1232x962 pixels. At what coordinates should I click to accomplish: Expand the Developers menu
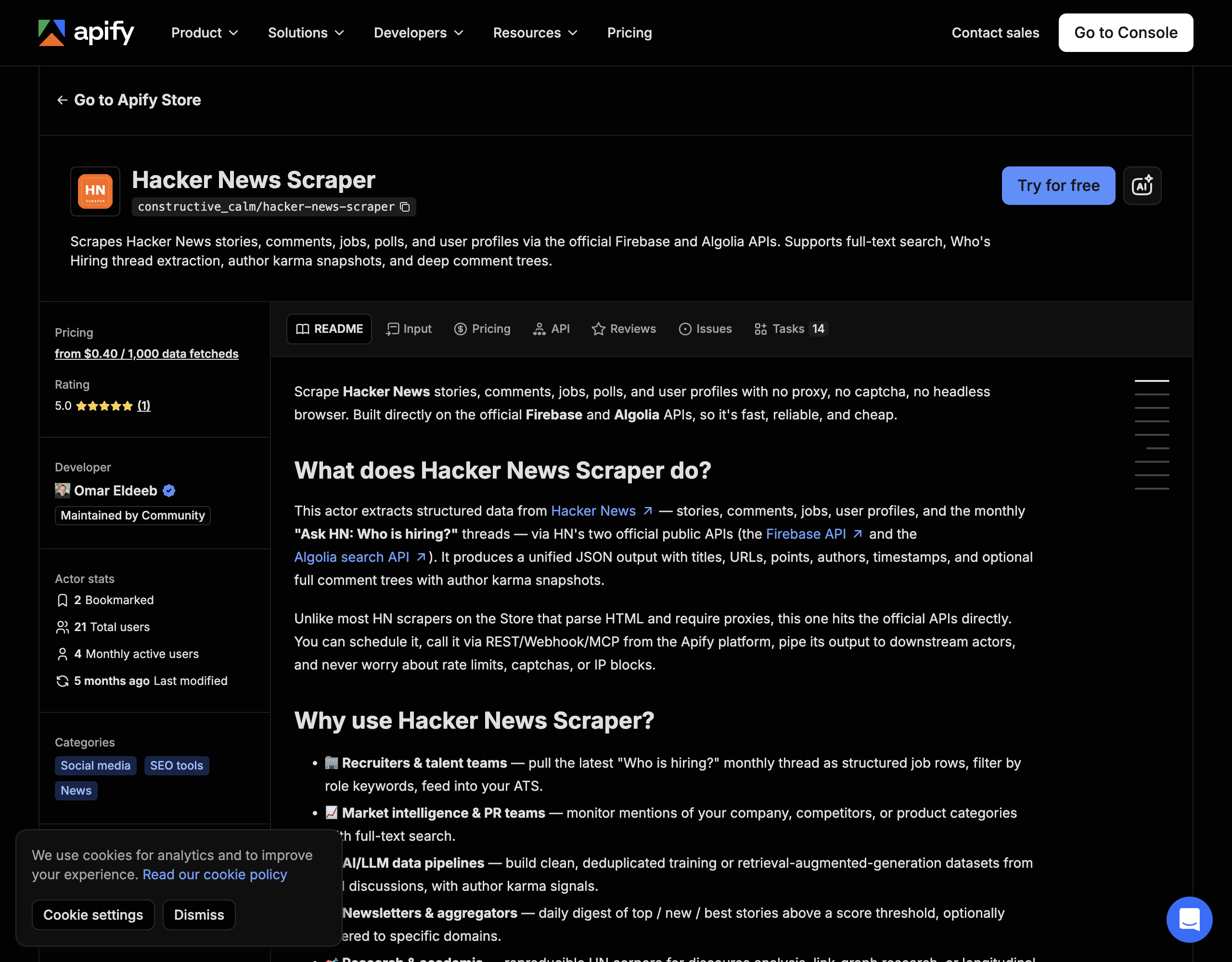click(x=419, y=33)
